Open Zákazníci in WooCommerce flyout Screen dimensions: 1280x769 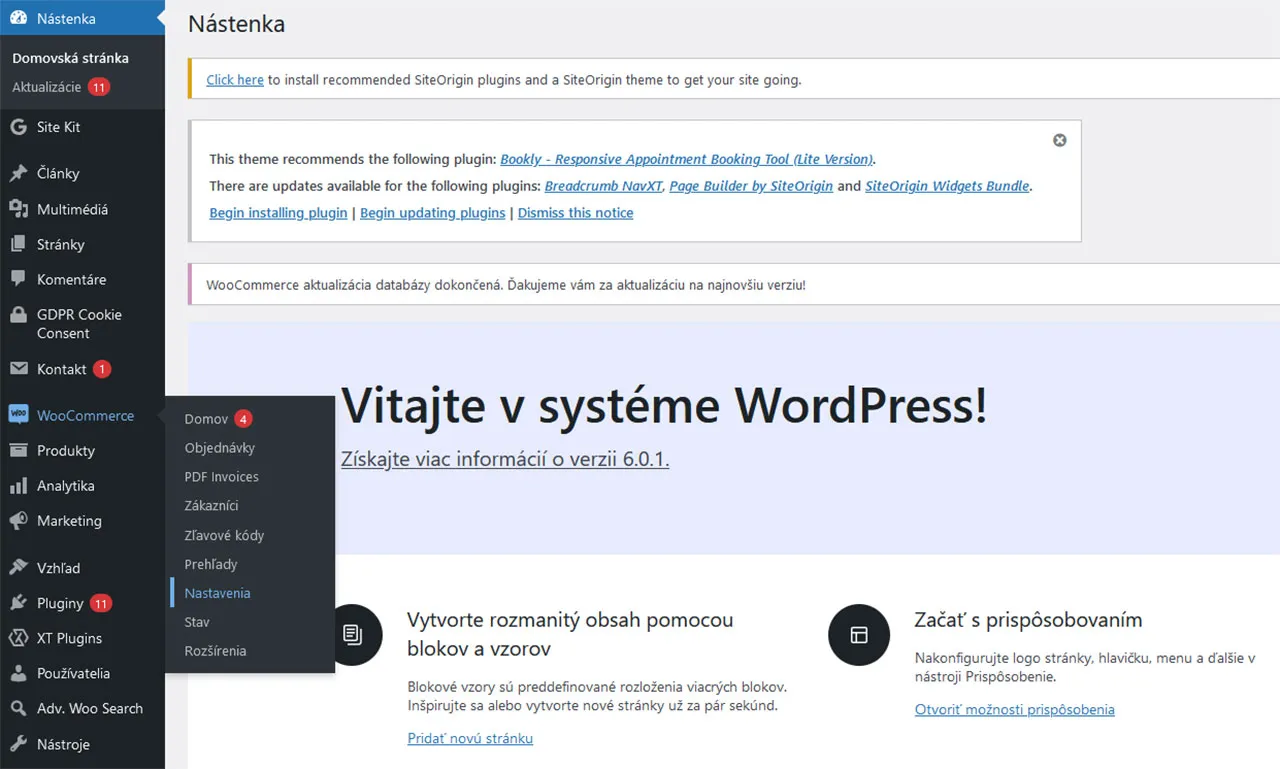pyautogui.click(x=211, y=506)
